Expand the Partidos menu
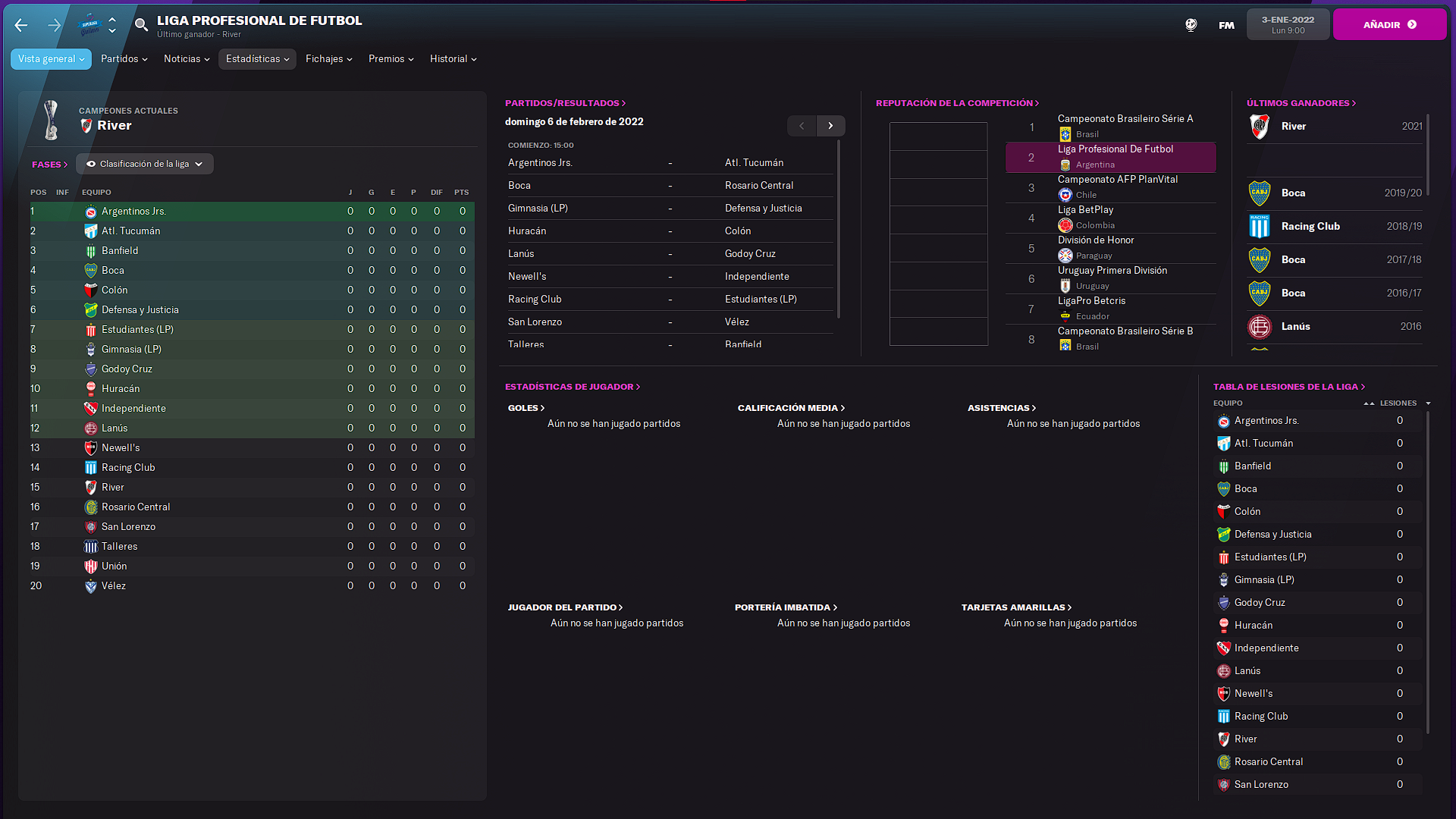The width and height of the screenshot is (1456, 819). (124, 59)
